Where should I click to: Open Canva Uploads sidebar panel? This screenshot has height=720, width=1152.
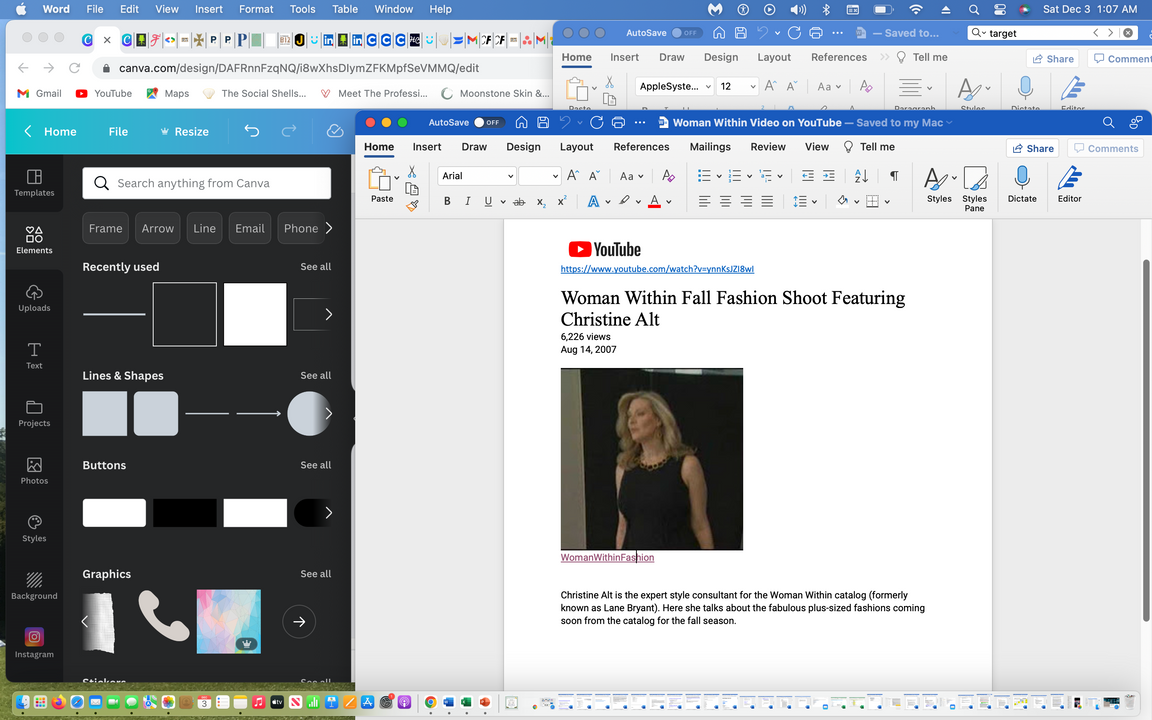pyautogui.click(x=34, y=296)
